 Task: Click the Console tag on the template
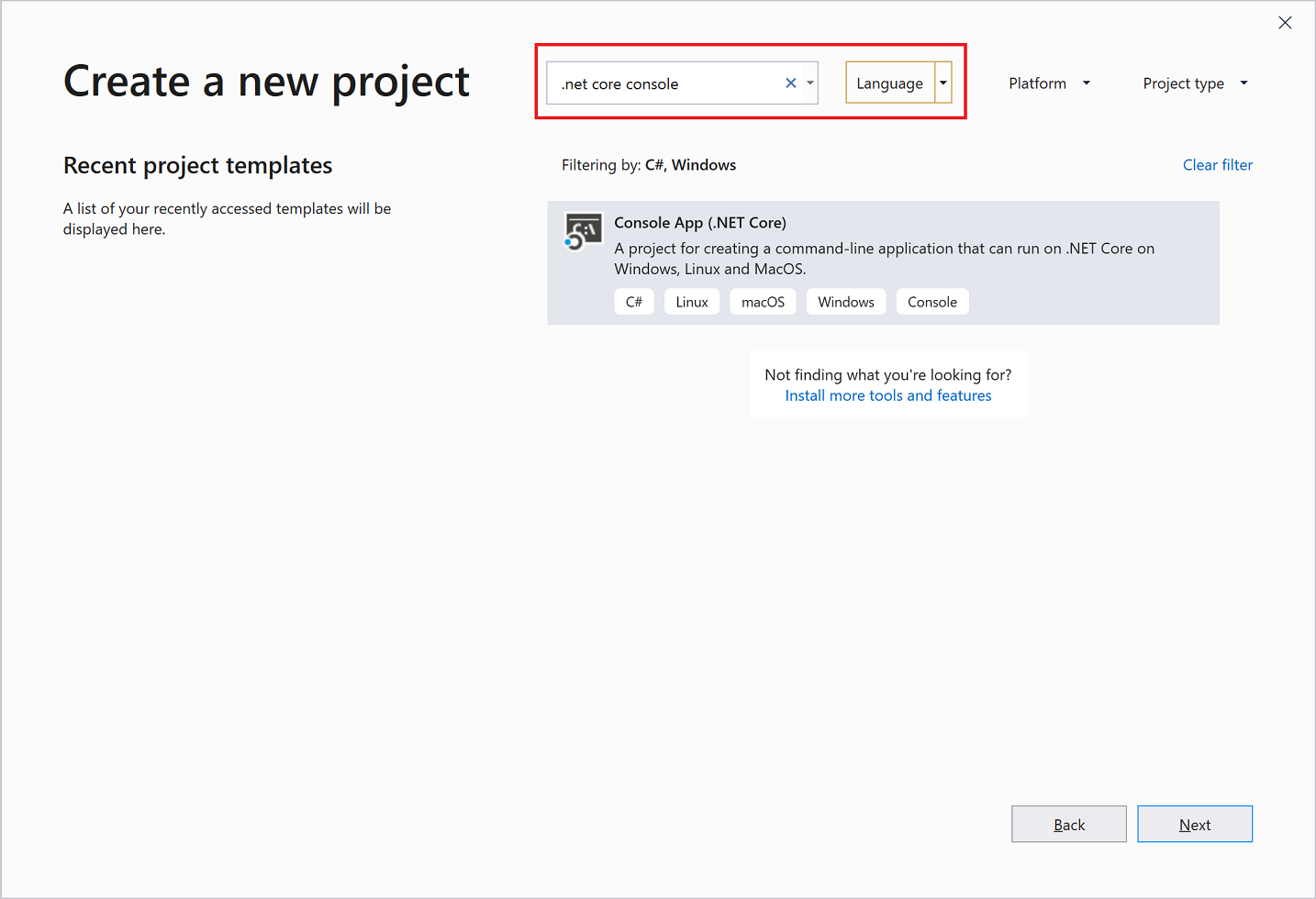coord(931,301)
